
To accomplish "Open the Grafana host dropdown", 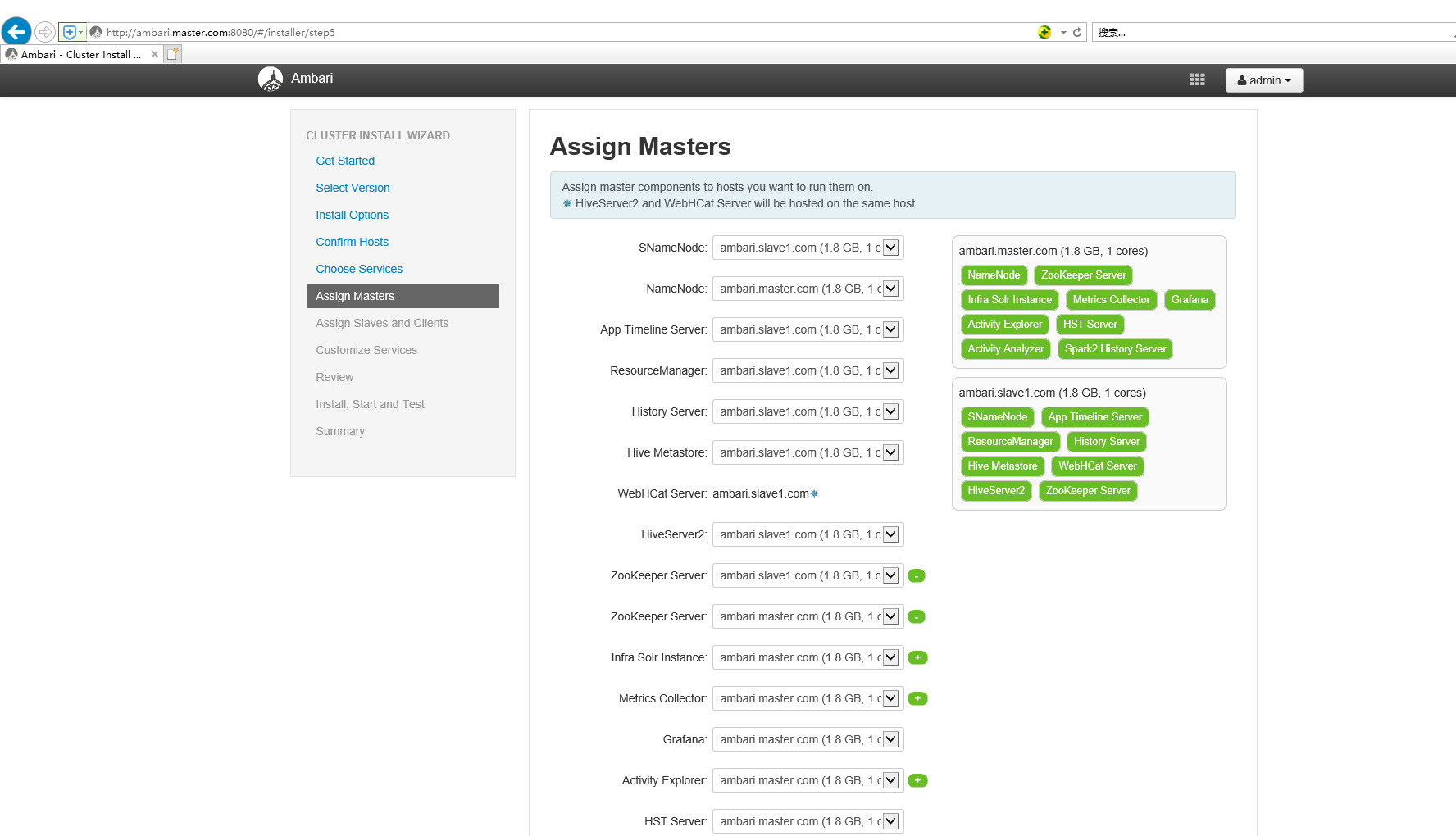I will 808,739.
